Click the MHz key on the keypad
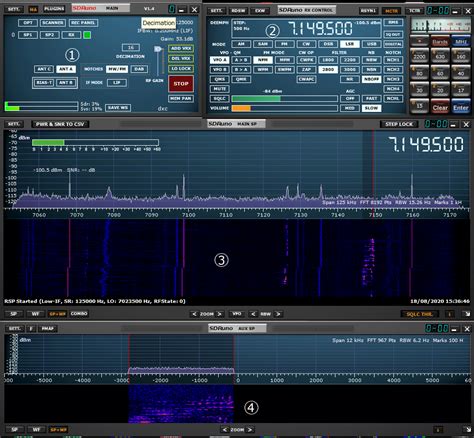The height and width of the screenshot is (438, 474). (461, 41)
